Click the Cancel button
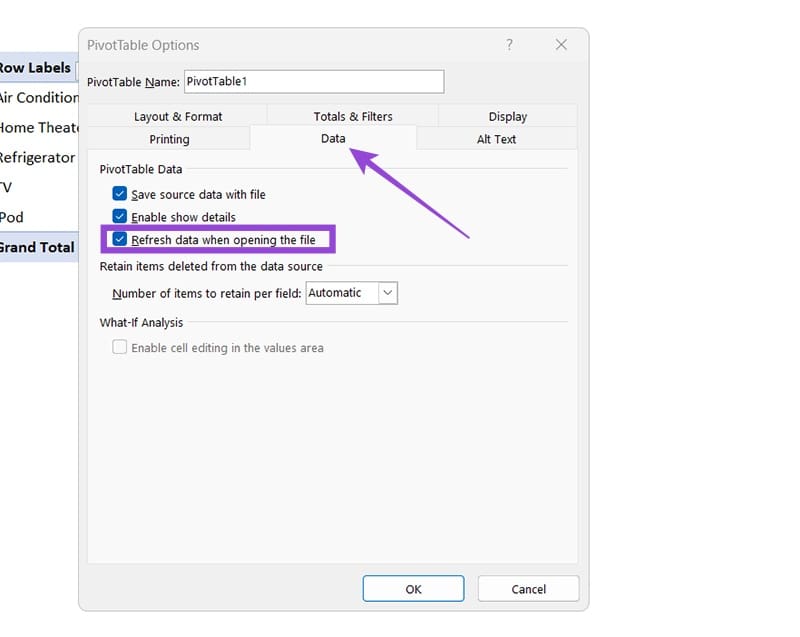Viewport: 800px width, 637px height. 528,589
